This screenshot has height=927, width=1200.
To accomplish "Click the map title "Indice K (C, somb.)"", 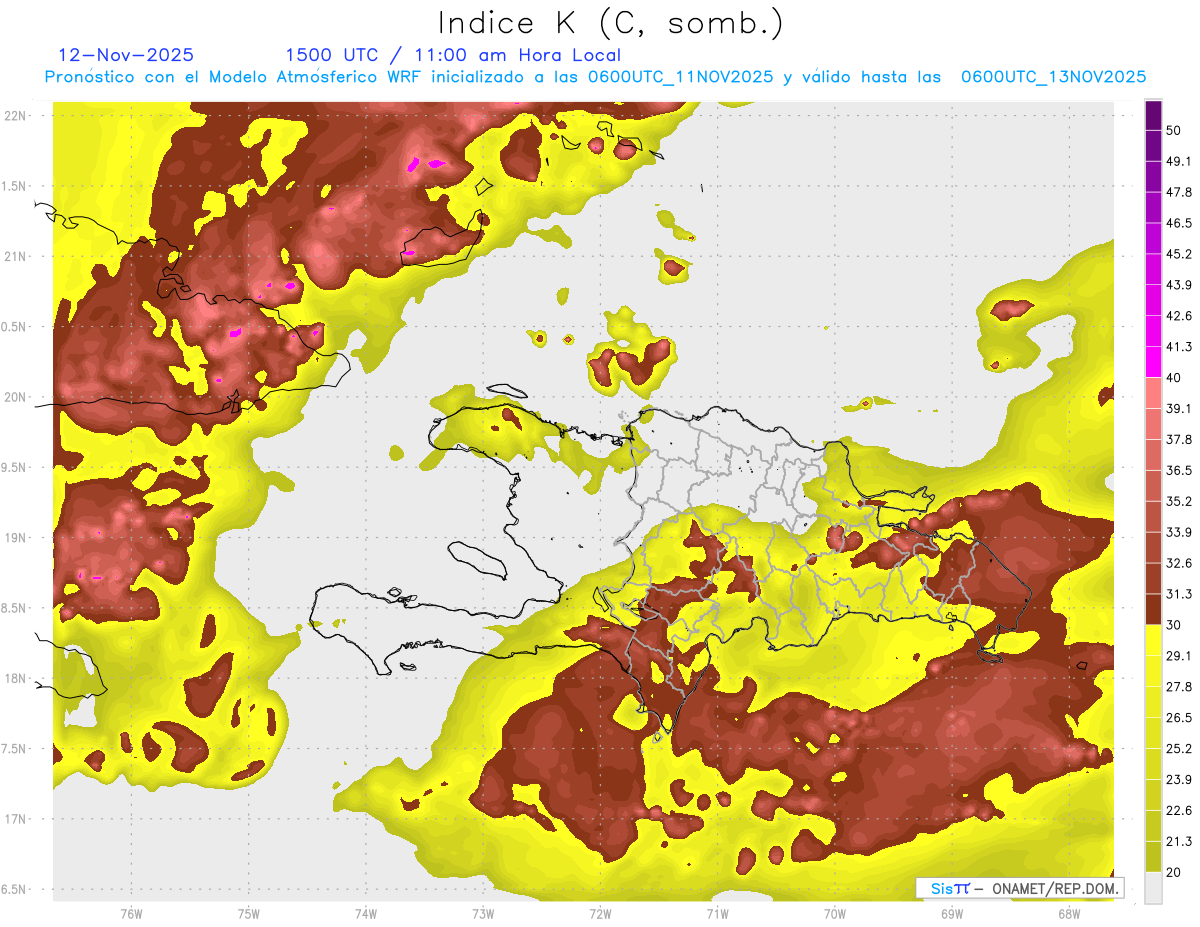I will pyautogui.click(x=612, y=23).
